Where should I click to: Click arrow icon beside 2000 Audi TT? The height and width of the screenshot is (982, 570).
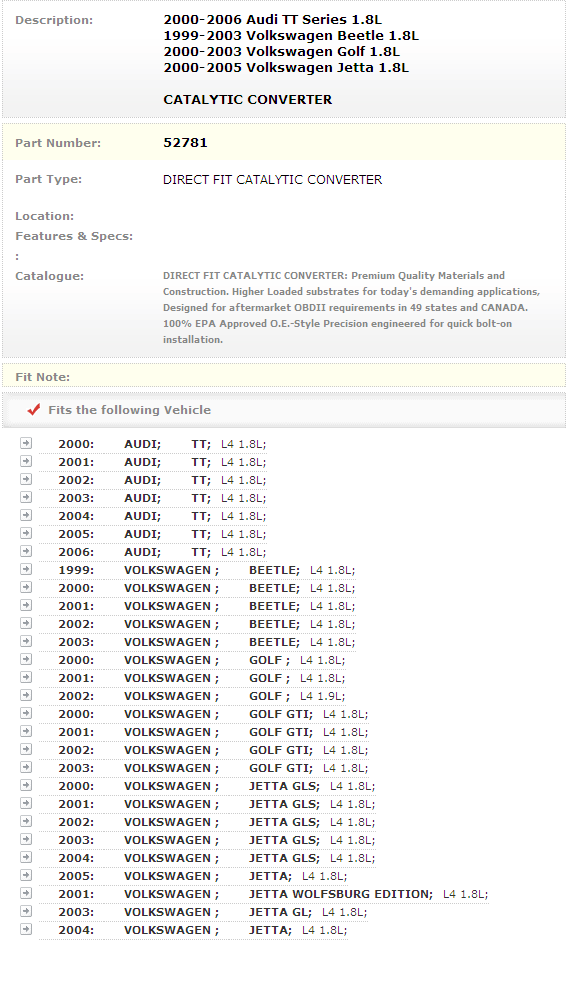point(26,443)
